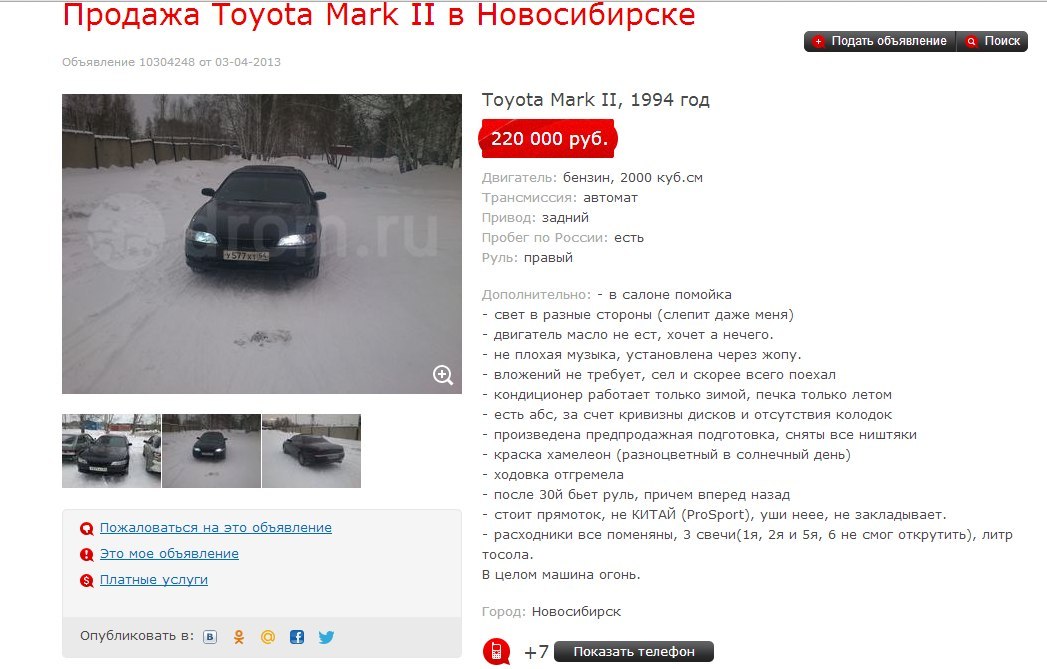Share listing on Odnoklassniki icon
1047x669 pixels.
coord(239,637)
